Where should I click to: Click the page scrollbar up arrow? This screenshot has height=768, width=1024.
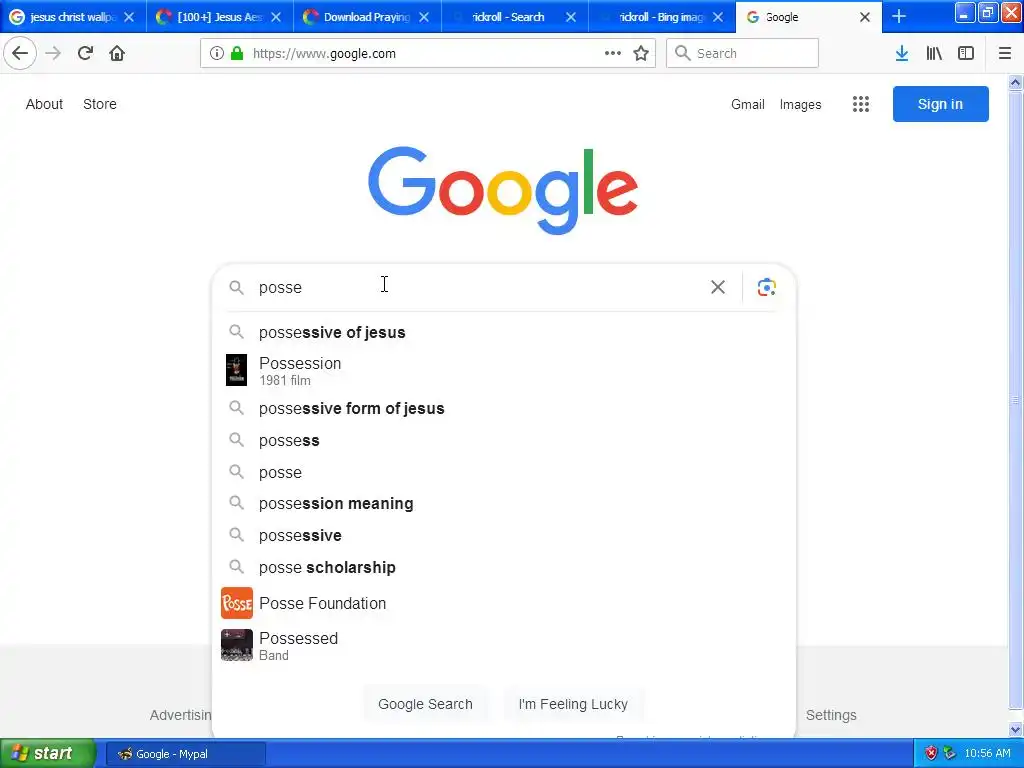click(1016, 83)
